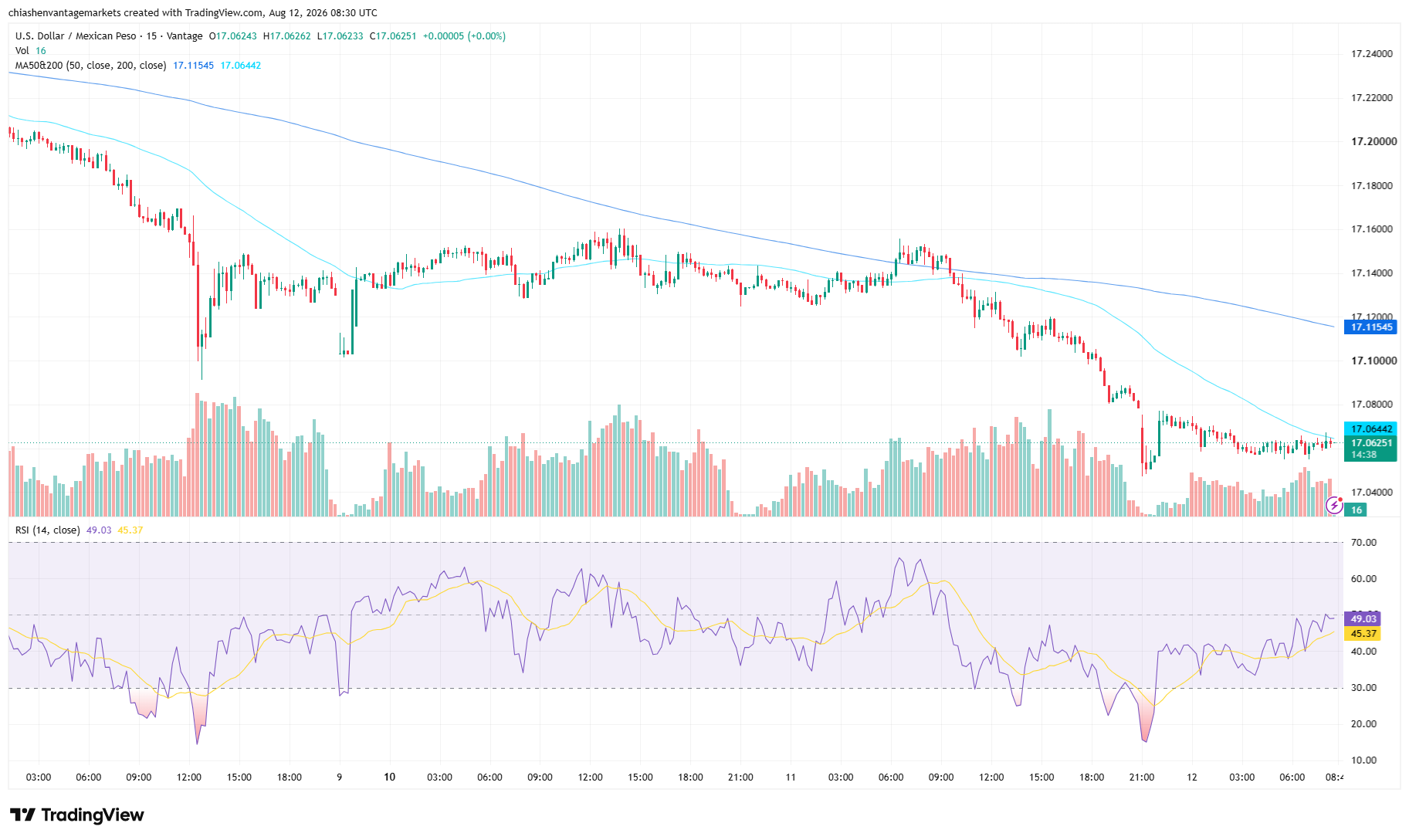Click the 17.04000 price axis label

(x=1371, y=493)
